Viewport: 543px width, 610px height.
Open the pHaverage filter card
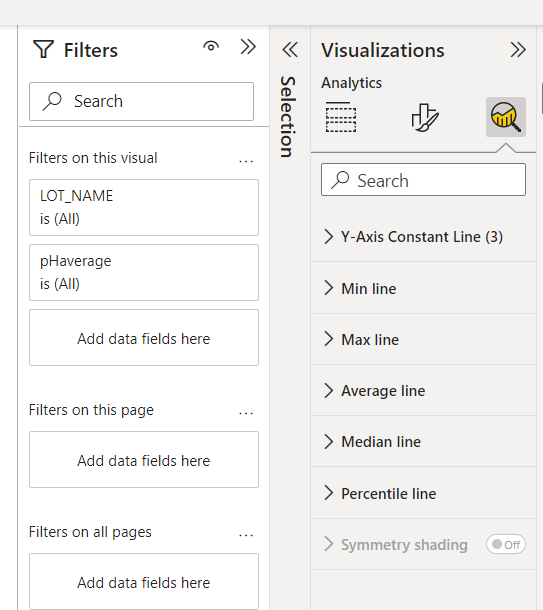144,272
